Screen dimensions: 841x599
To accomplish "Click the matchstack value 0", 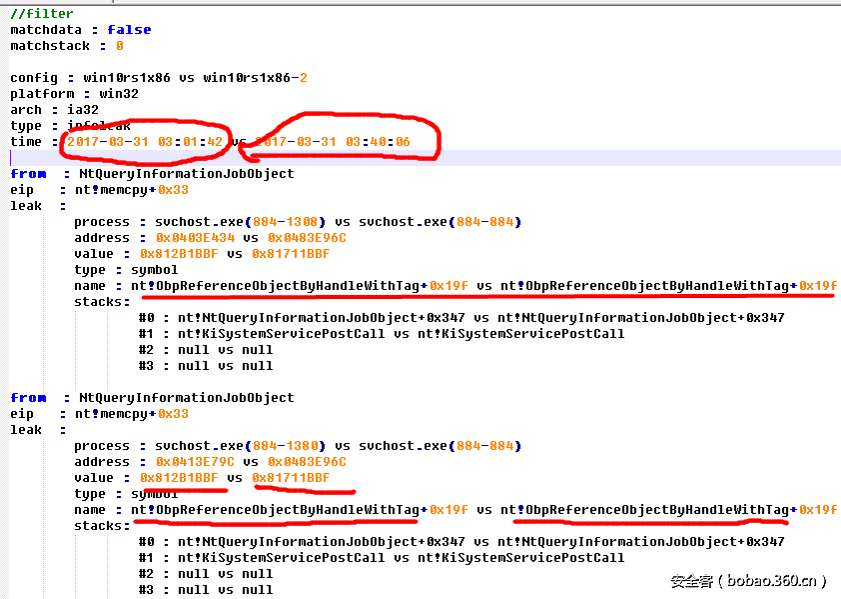I will click(x=120, y=45).
